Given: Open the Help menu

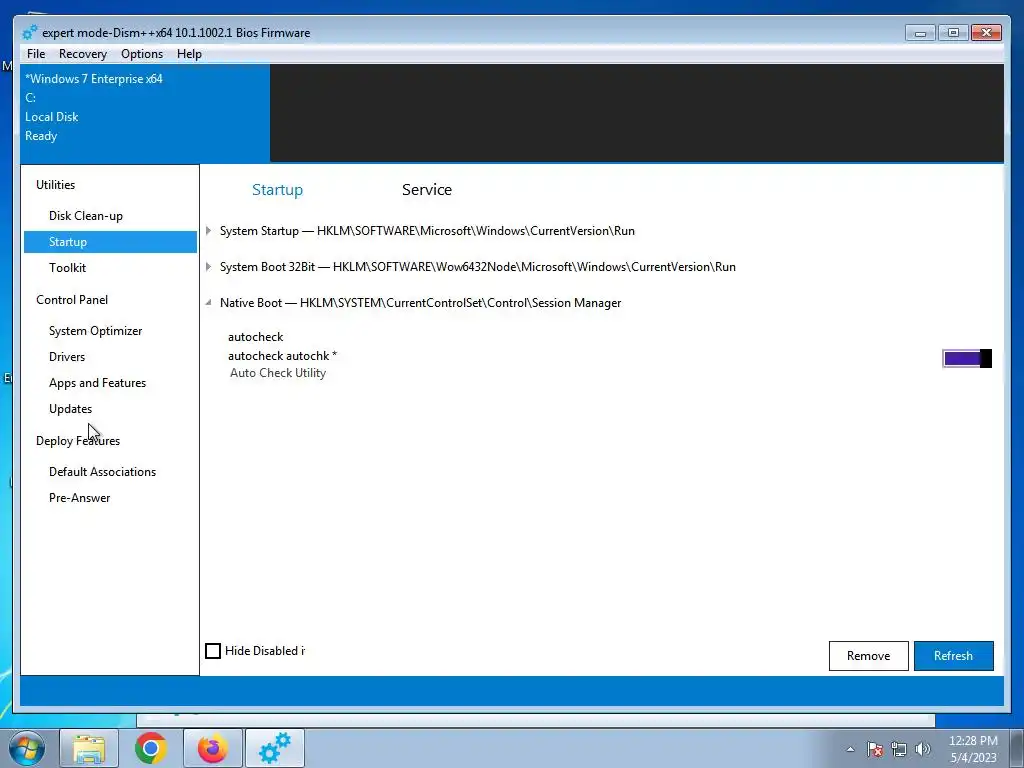Looking at the screenshot, I should click(189, 54).
